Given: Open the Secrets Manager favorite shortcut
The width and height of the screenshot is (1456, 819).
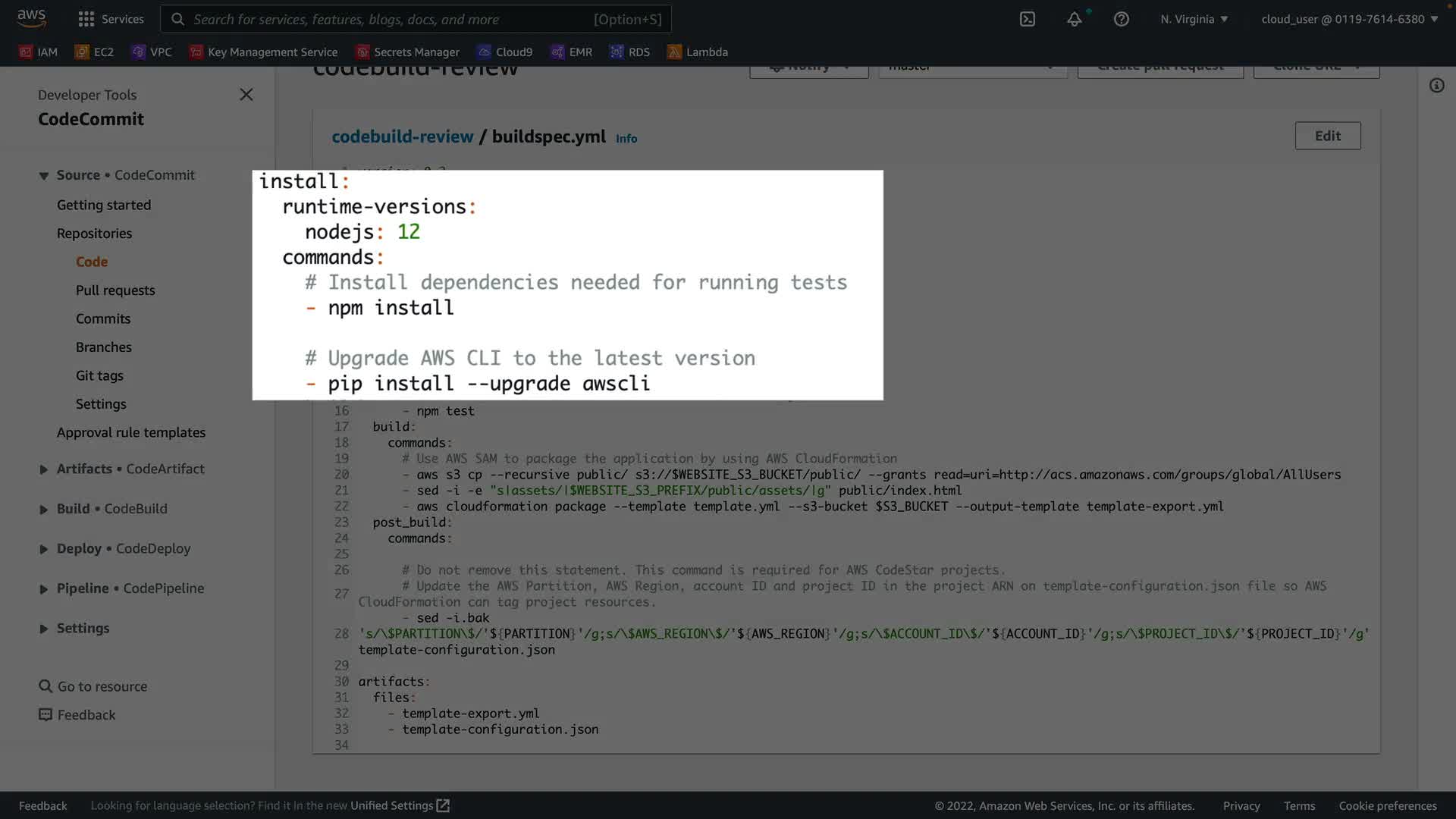Looking at the screenshot, I should coord(407,52).
